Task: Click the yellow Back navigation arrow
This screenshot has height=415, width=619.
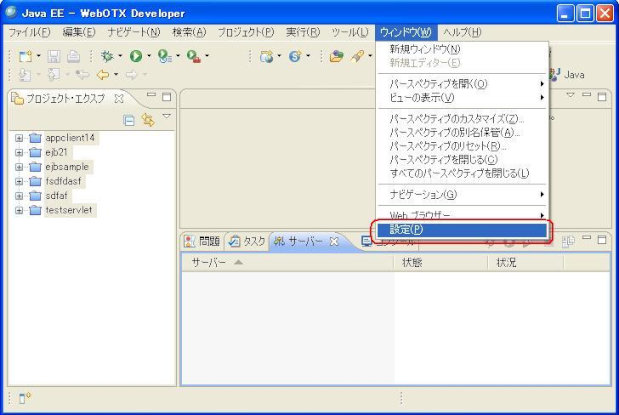Action: [101, 75]
